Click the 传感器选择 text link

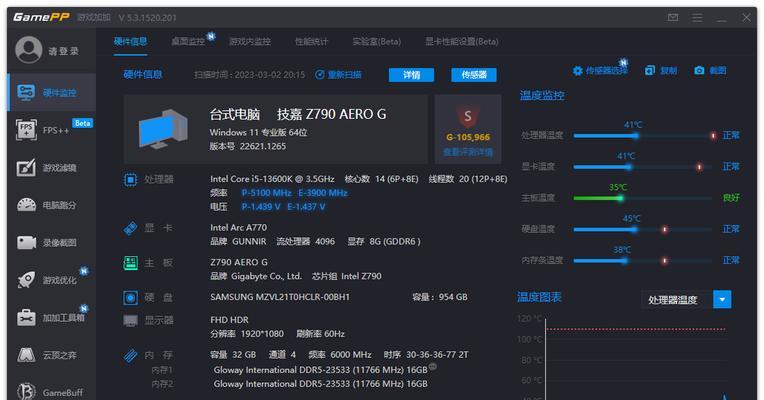pyautogui.click(x=607, y=71)
